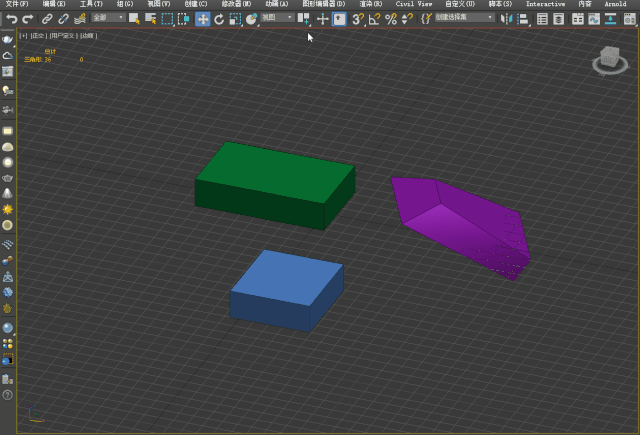Toggle Window/Crossing selection mode
The width and height of the screenshot is (640, 435).
pyautogui.click(x=184, y=19)
